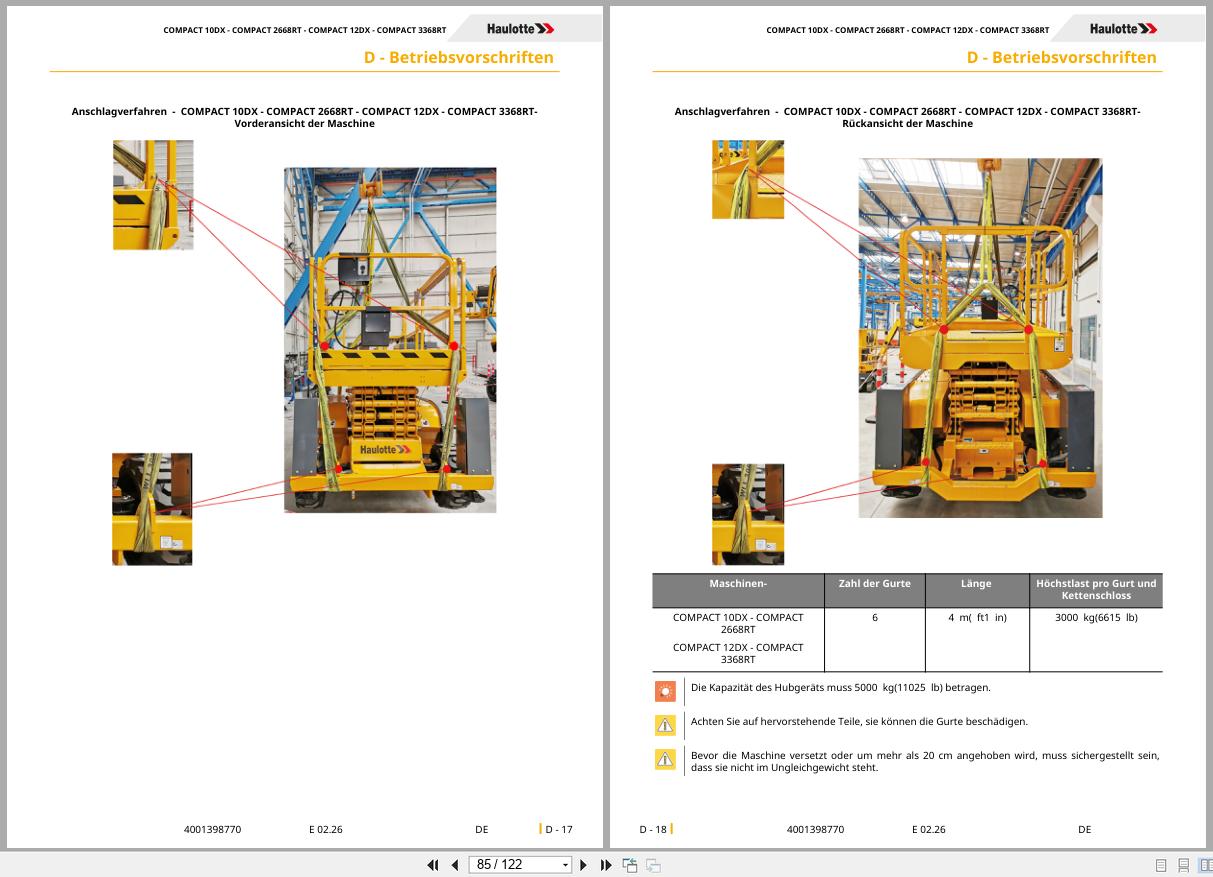
Task: Click warning icon beside 'Achten Sie' text
Action: coord(665,725)
